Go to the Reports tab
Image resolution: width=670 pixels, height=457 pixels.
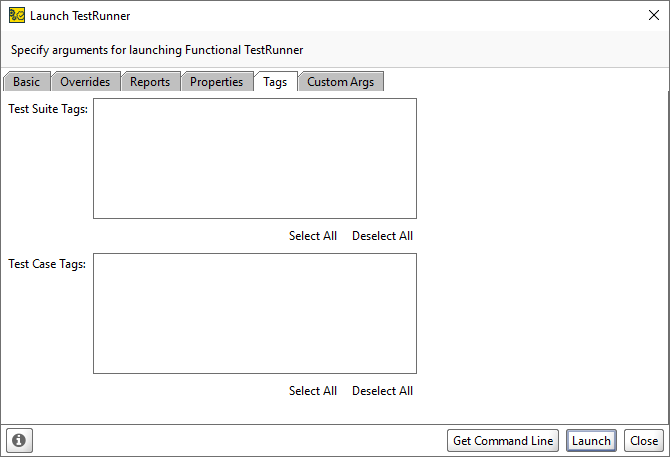coord(150,82)
